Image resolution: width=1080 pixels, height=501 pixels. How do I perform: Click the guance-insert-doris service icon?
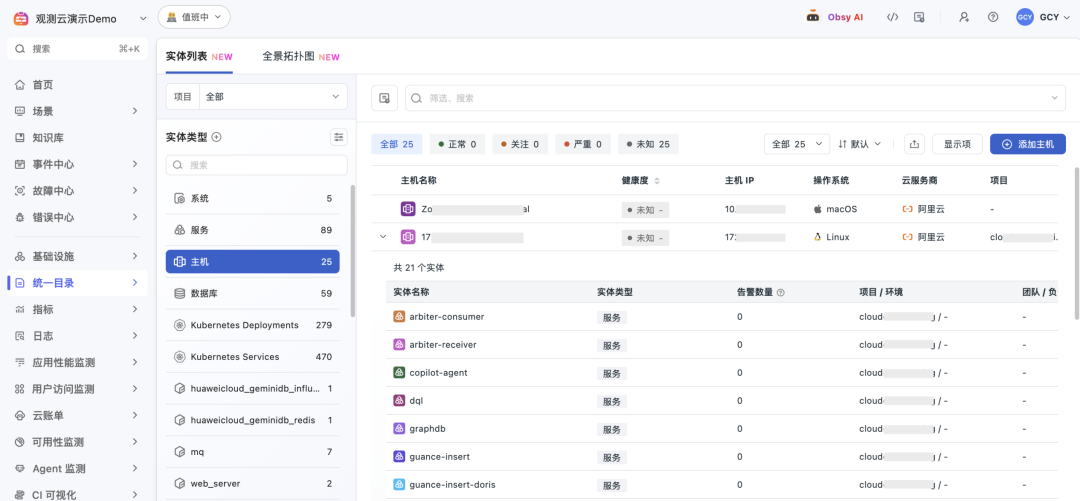(x=399, y=484)
